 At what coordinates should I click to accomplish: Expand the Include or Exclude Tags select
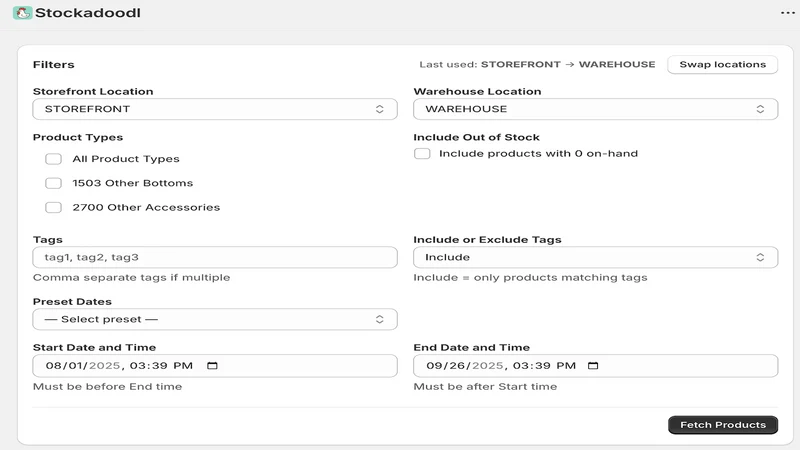point(595,257)
